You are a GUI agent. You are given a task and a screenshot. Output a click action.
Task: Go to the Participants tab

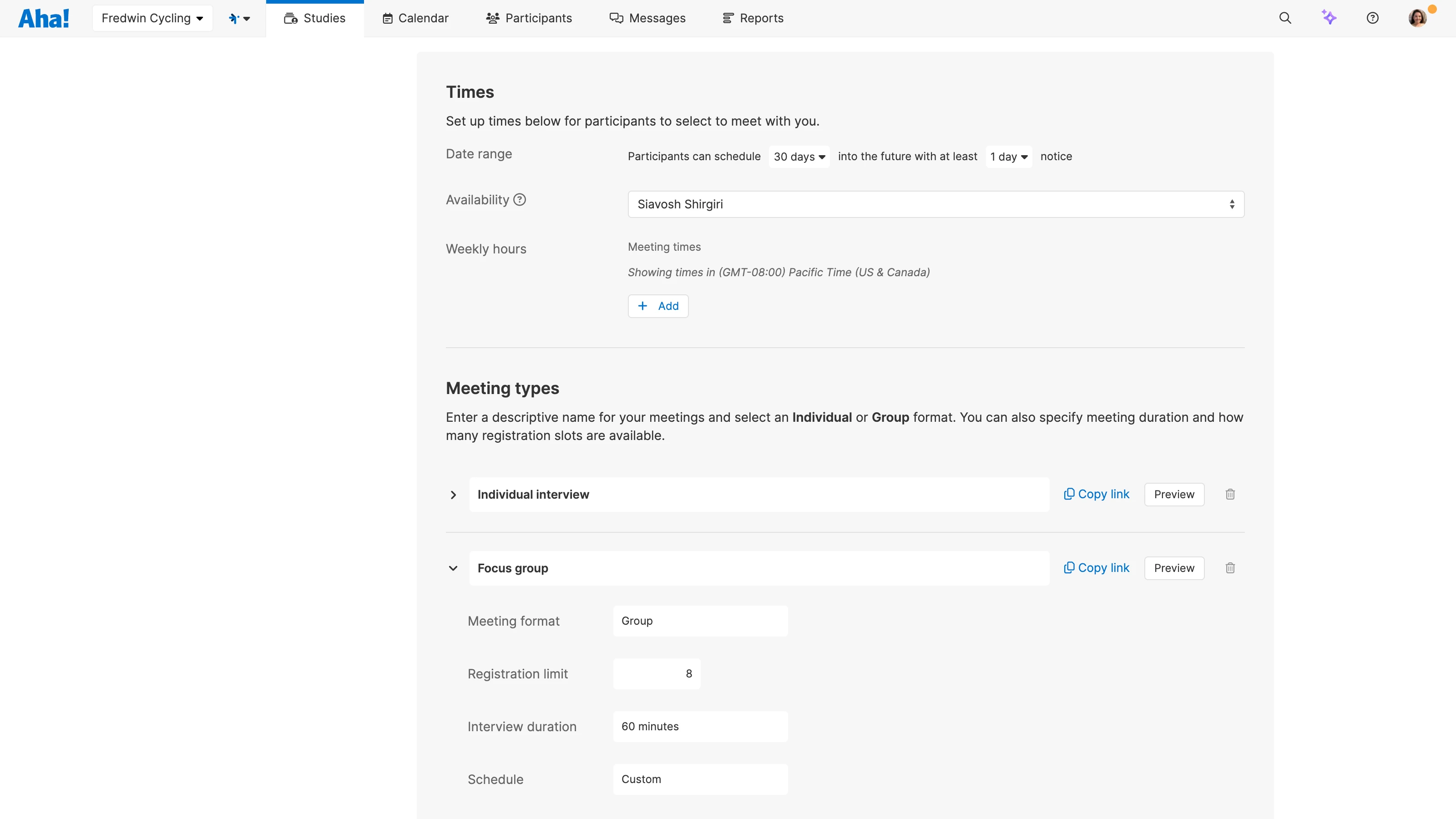528,18
